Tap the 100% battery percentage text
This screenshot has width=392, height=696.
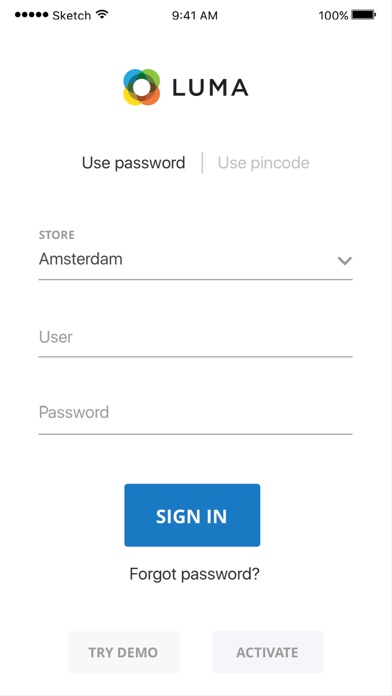point(333,16)
